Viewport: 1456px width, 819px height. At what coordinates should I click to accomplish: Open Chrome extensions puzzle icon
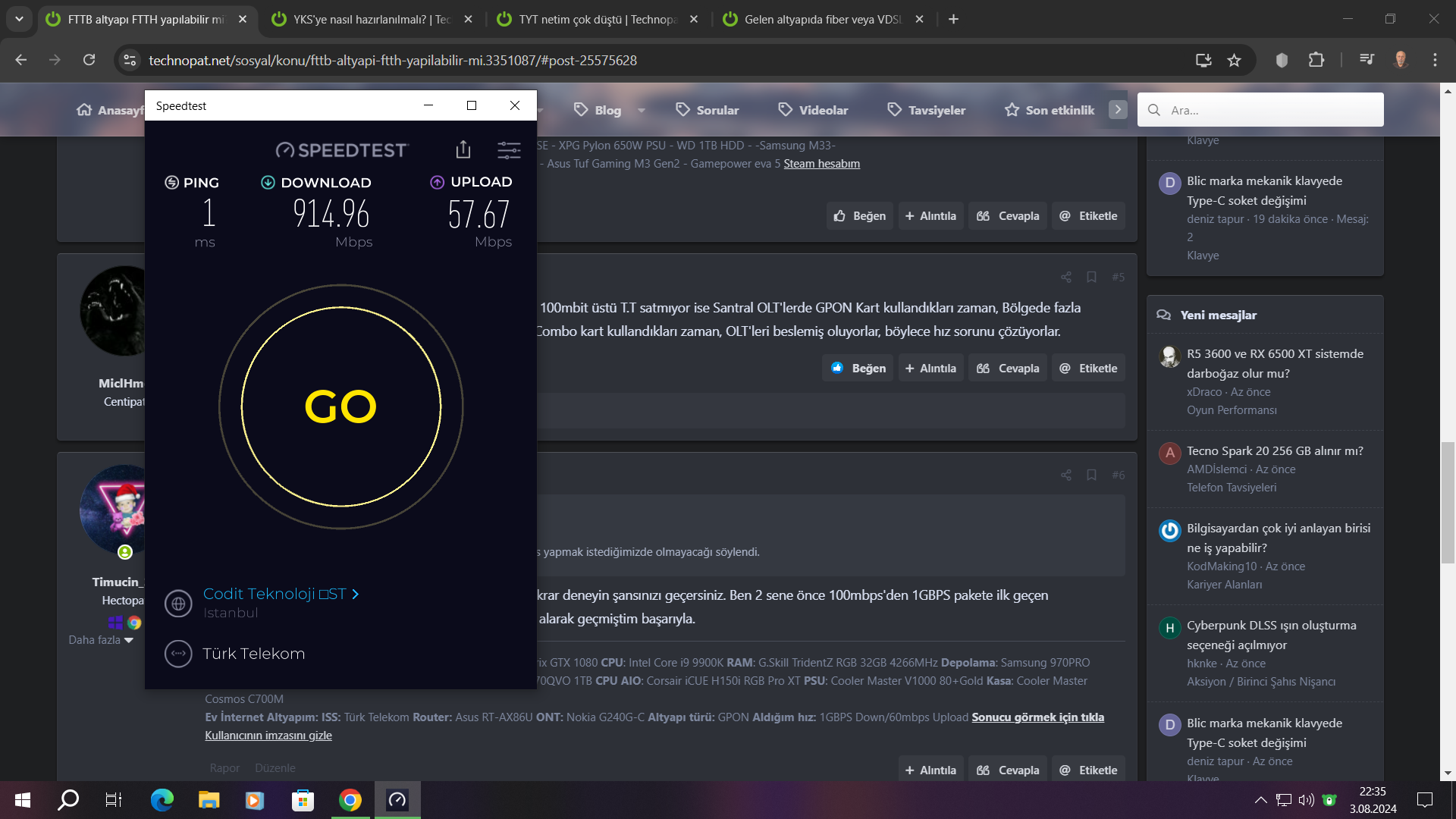[1316, 60]
